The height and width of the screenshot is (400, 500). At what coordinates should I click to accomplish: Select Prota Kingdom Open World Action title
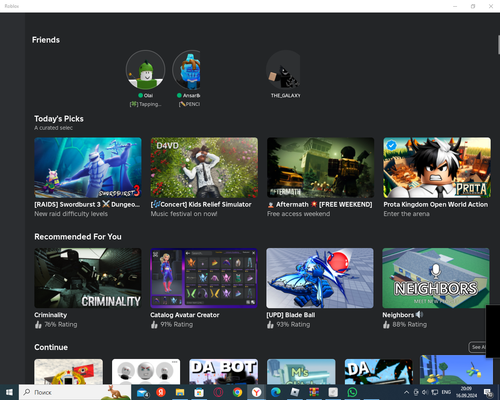[435, 204]
